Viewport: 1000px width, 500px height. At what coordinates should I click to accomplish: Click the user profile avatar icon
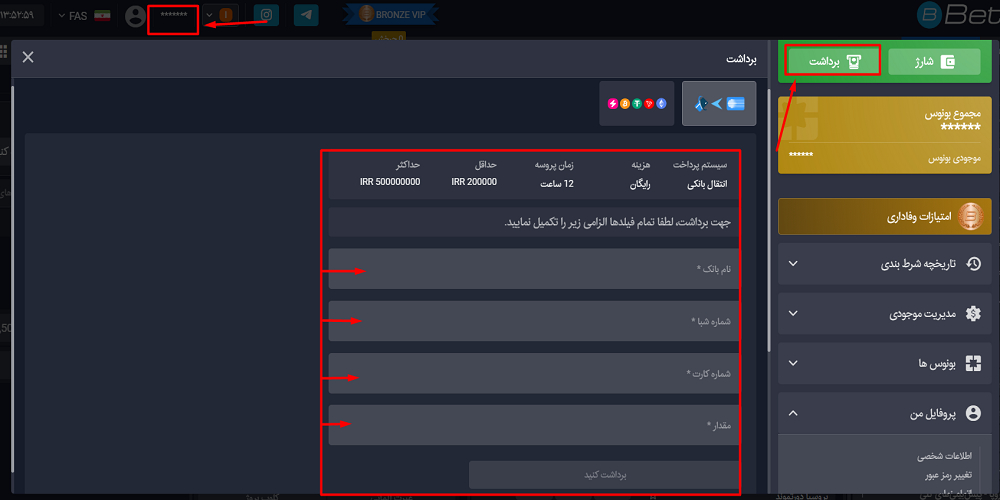[136, 16]
